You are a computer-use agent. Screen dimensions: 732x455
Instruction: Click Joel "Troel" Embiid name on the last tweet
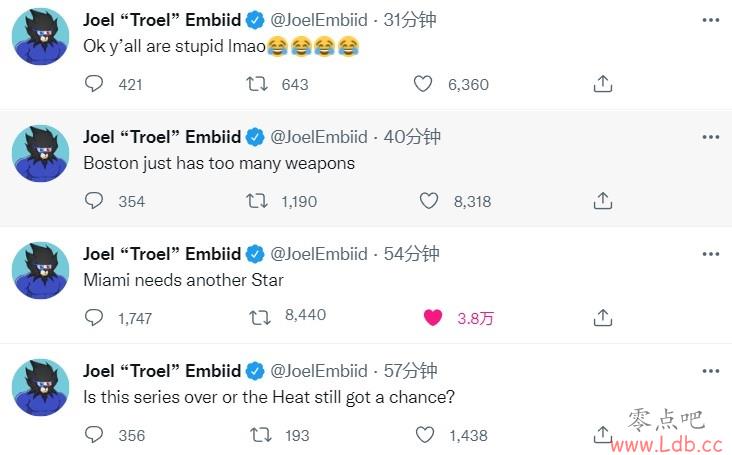pos(162,371)
